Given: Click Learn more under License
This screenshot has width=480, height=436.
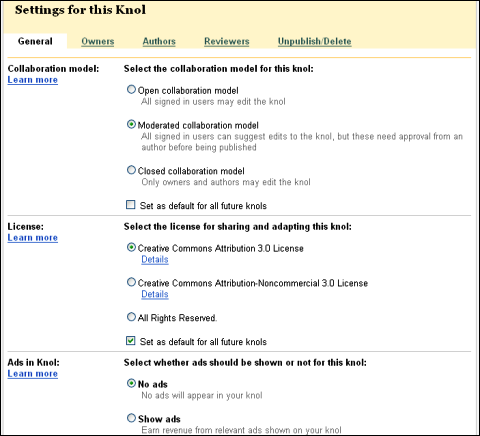Looking at the screenshot, I should click(33, 238).
